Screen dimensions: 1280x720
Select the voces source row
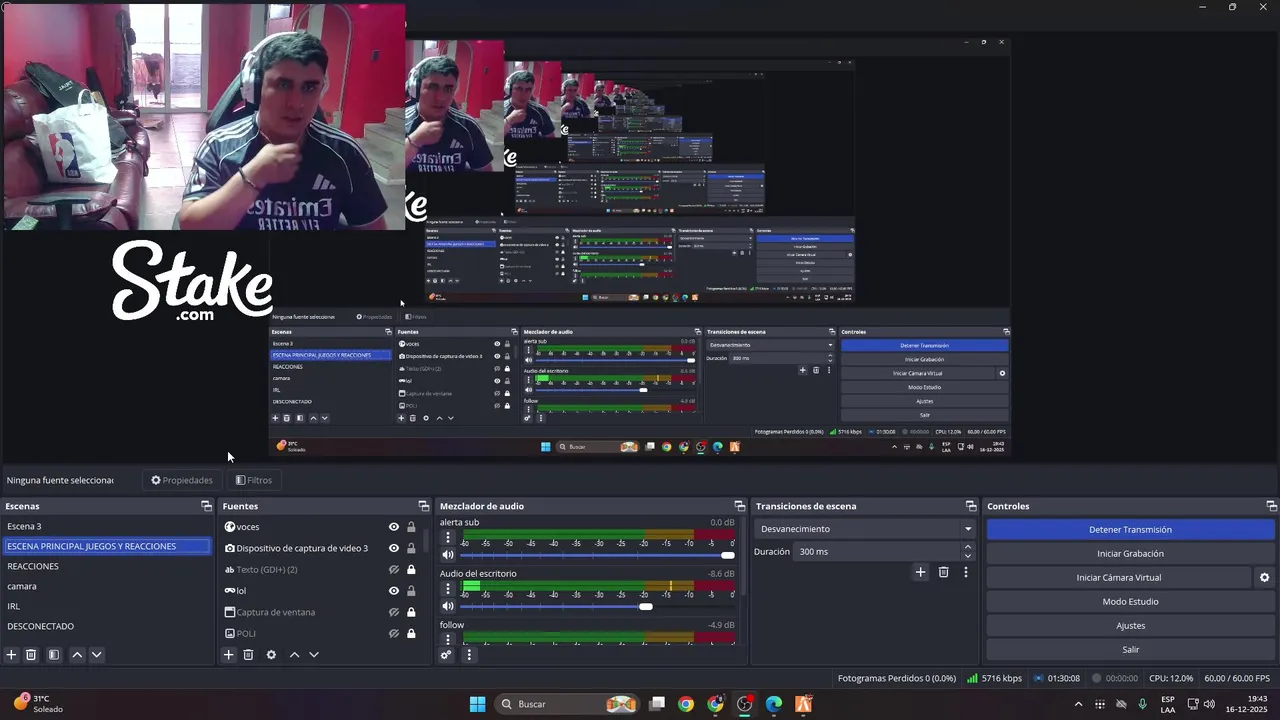(x=321, y=527)
